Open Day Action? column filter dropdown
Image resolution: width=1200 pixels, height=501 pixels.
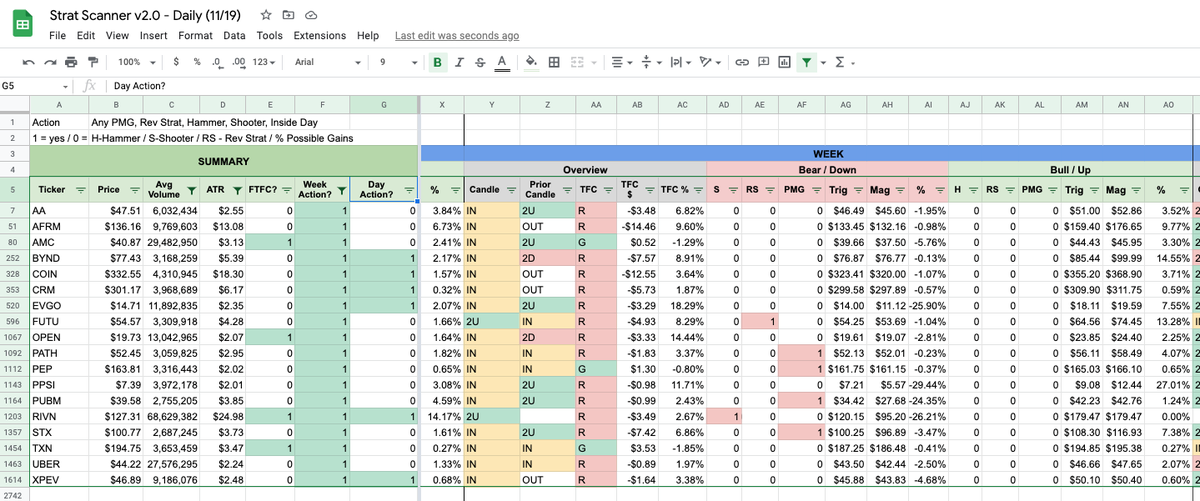[x=409, y=190]
